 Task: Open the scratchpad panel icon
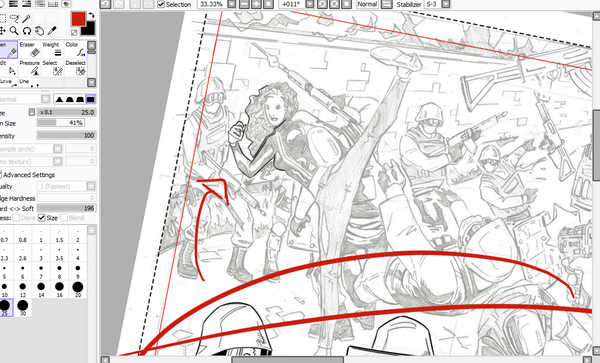[66, 4]
